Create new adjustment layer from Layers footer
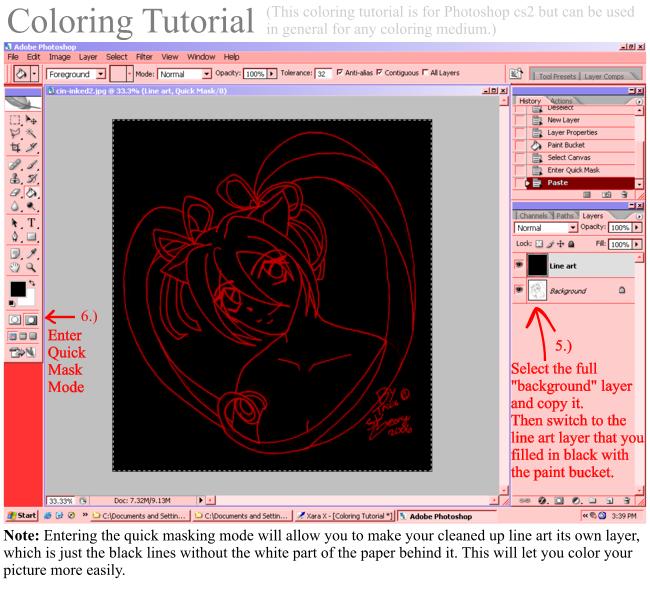Image resolution: width=650 pixels, height=589 pixels. tap(576, 501)
